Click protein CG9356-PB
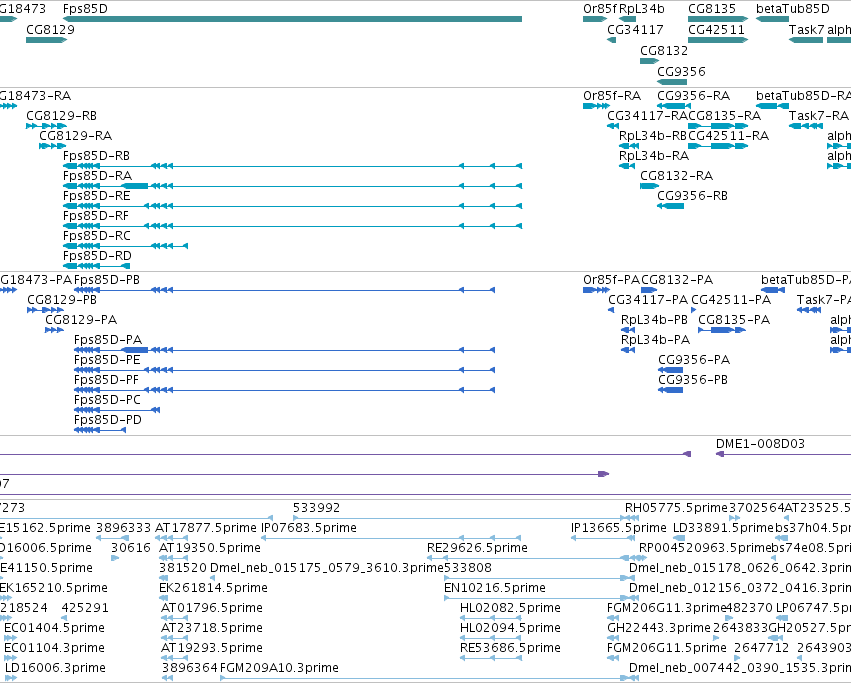Viewport: 851px width, 683px height. (693, 381)
